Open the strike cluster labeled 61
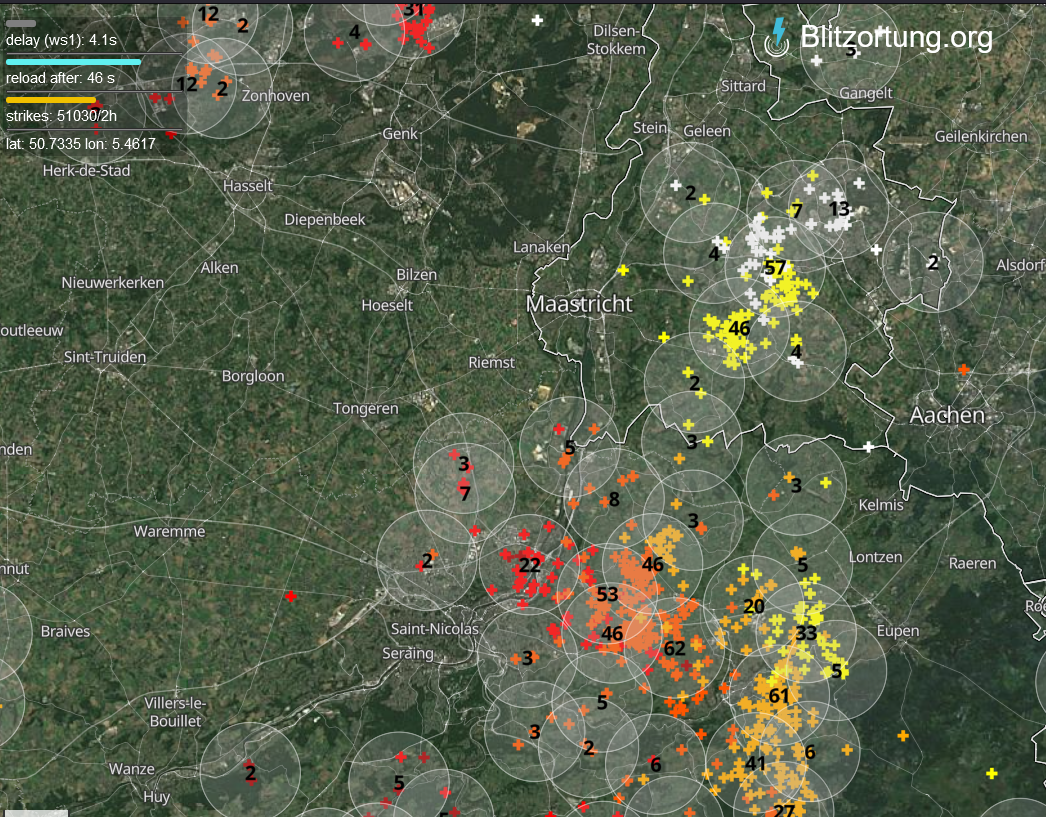 [779, 696]
